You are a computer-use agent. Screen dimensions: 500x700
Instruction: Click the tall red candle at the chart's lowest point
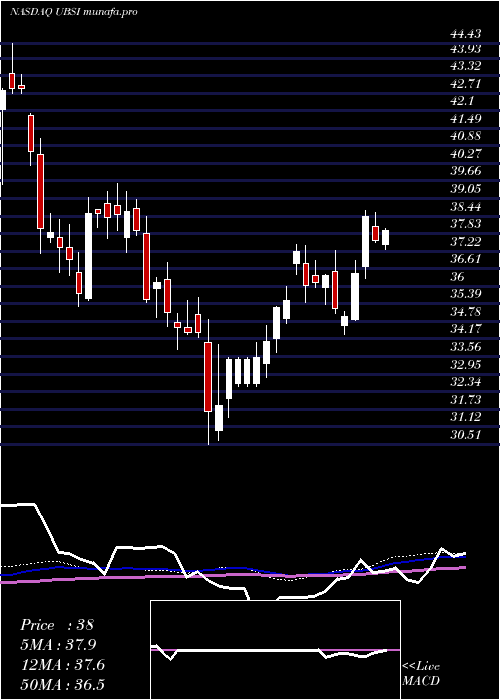point(208,377)
